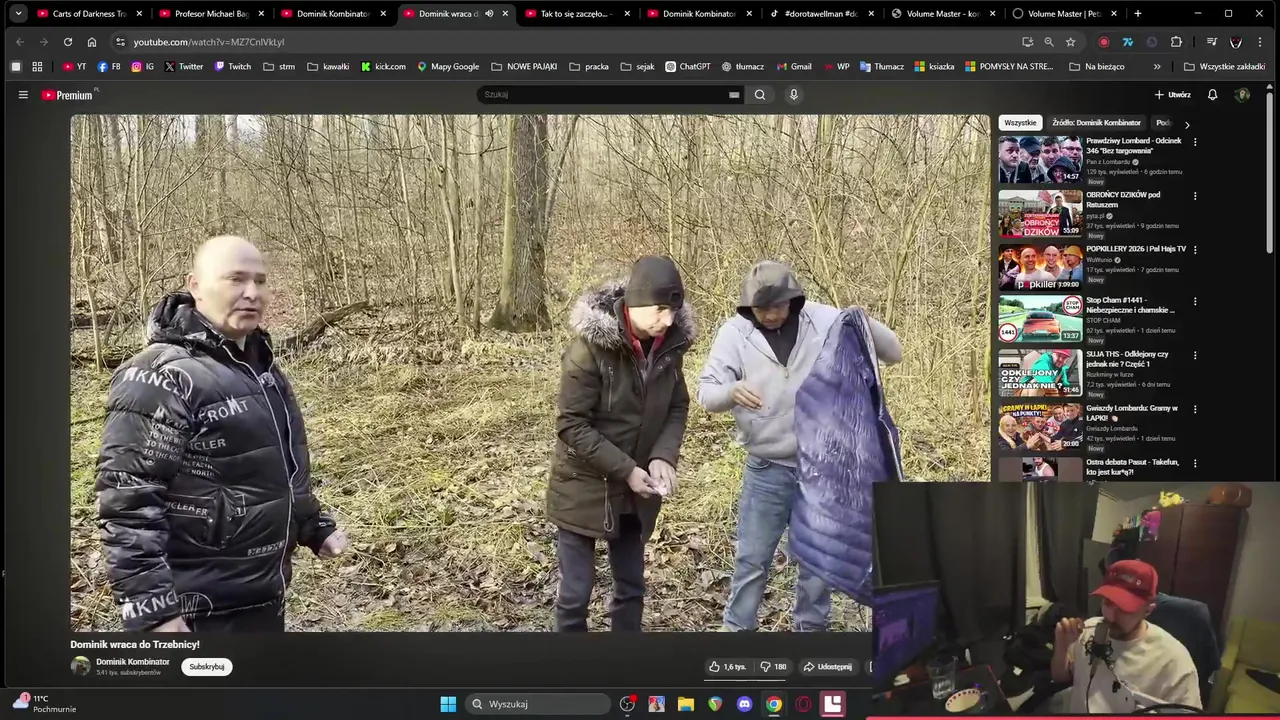Open options menu for Gwiazdy Lombardu video
1280x720 pixels.
click(1195, 410)
